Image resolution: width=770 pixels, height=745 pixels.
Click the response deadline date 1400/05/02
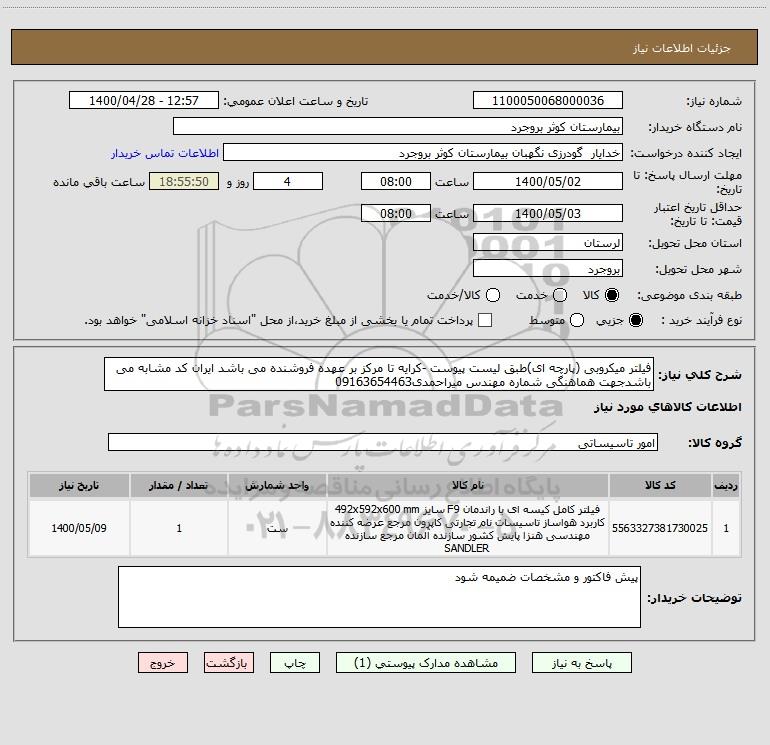[548, 181]
